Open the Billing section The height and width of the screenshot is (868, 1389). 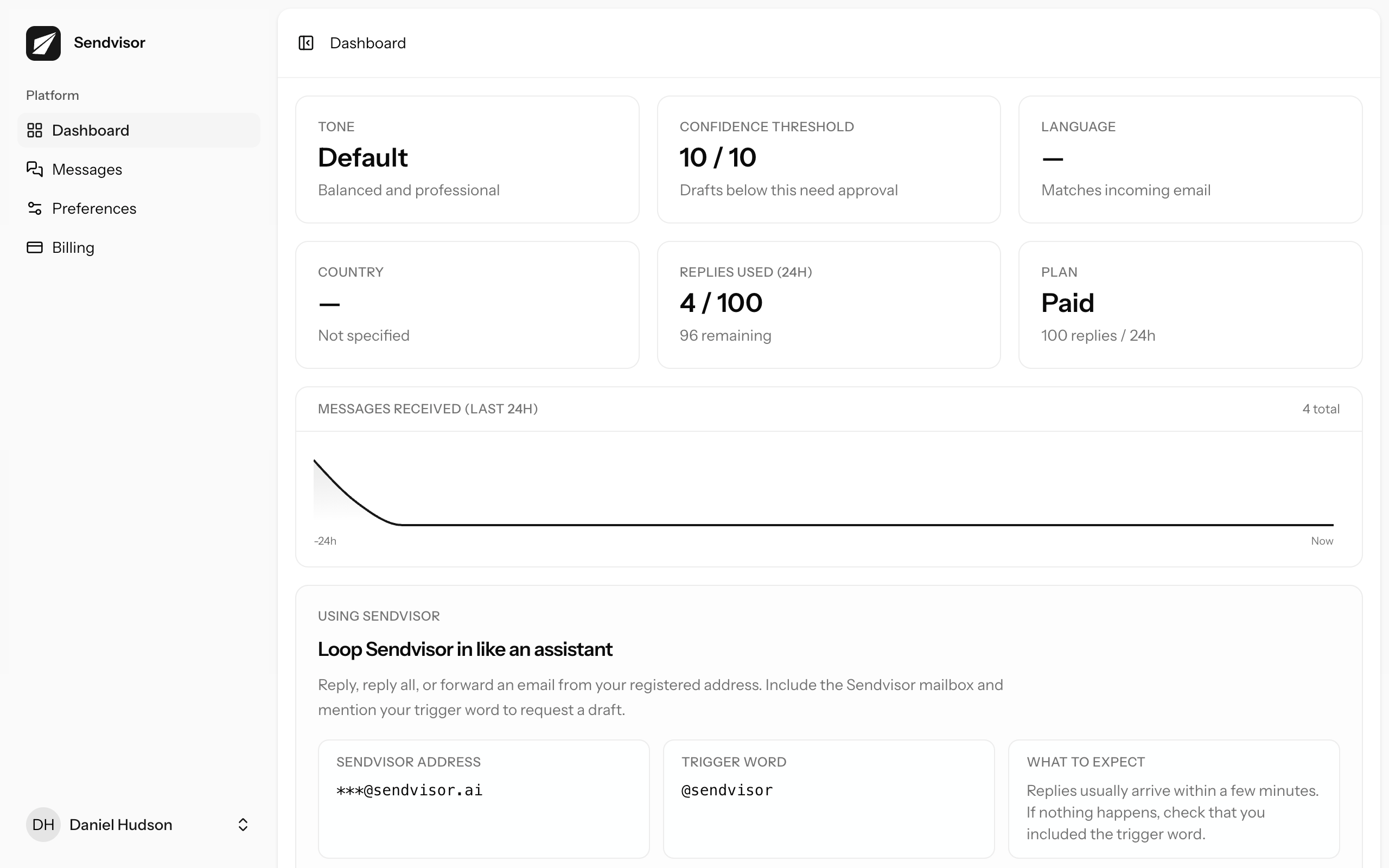(73, 247)
